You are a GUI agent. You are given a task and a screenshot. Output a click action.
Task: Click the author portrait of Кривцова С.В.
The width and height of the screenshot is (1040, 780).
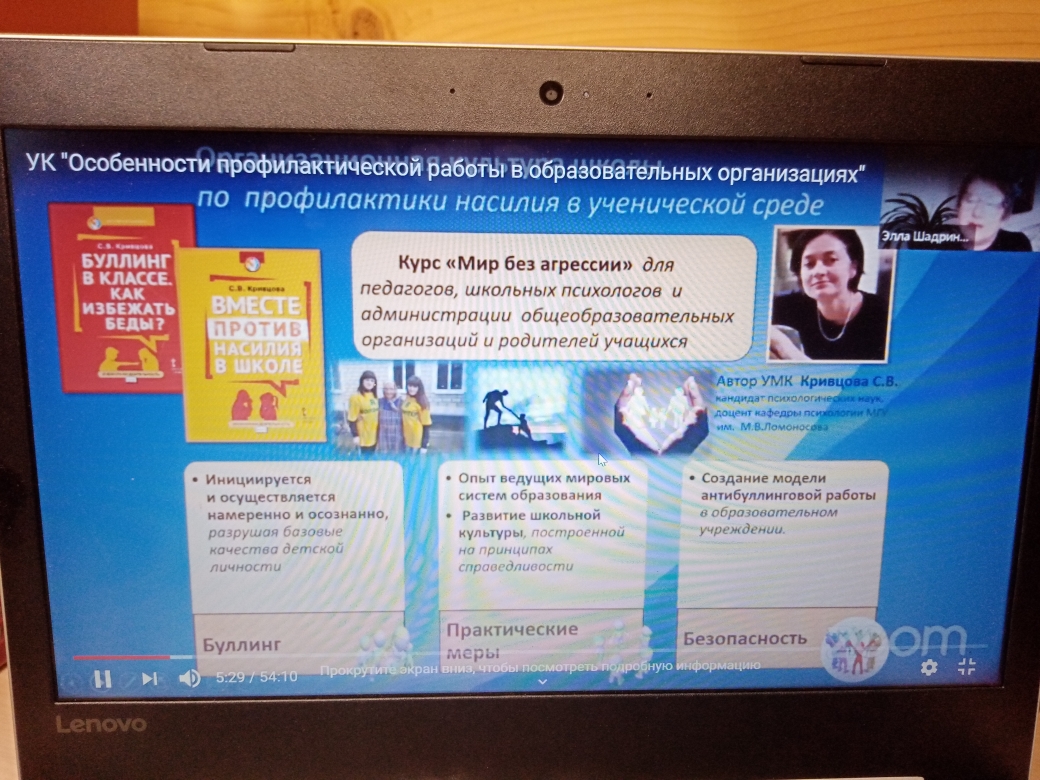point(830,292)
